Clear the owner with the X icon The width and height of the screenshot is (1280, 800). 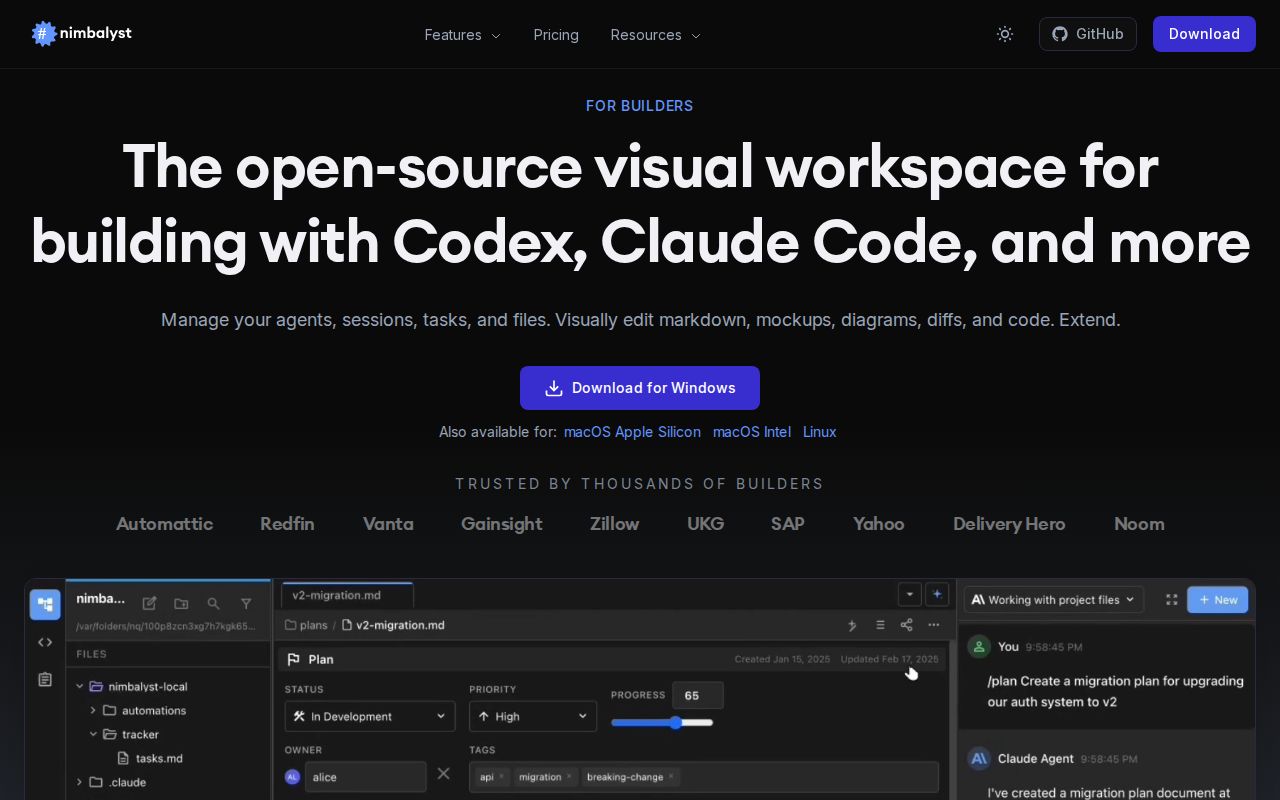(x=444, y=774)
